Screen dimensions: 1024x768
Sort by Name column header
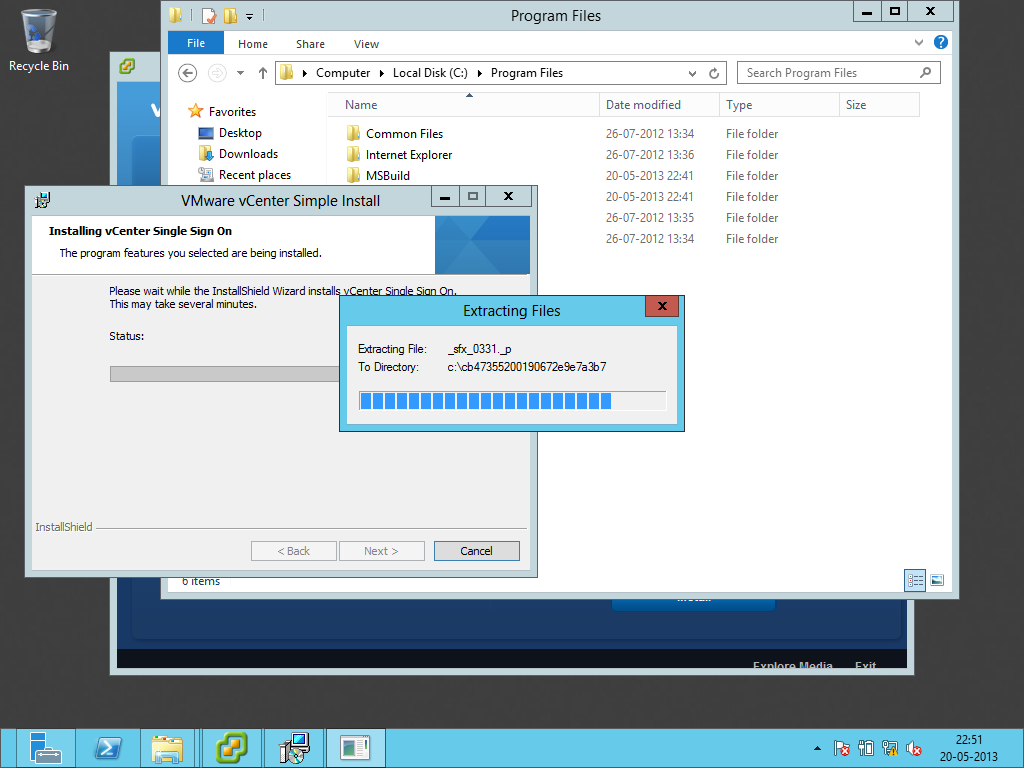pos(463,105)
